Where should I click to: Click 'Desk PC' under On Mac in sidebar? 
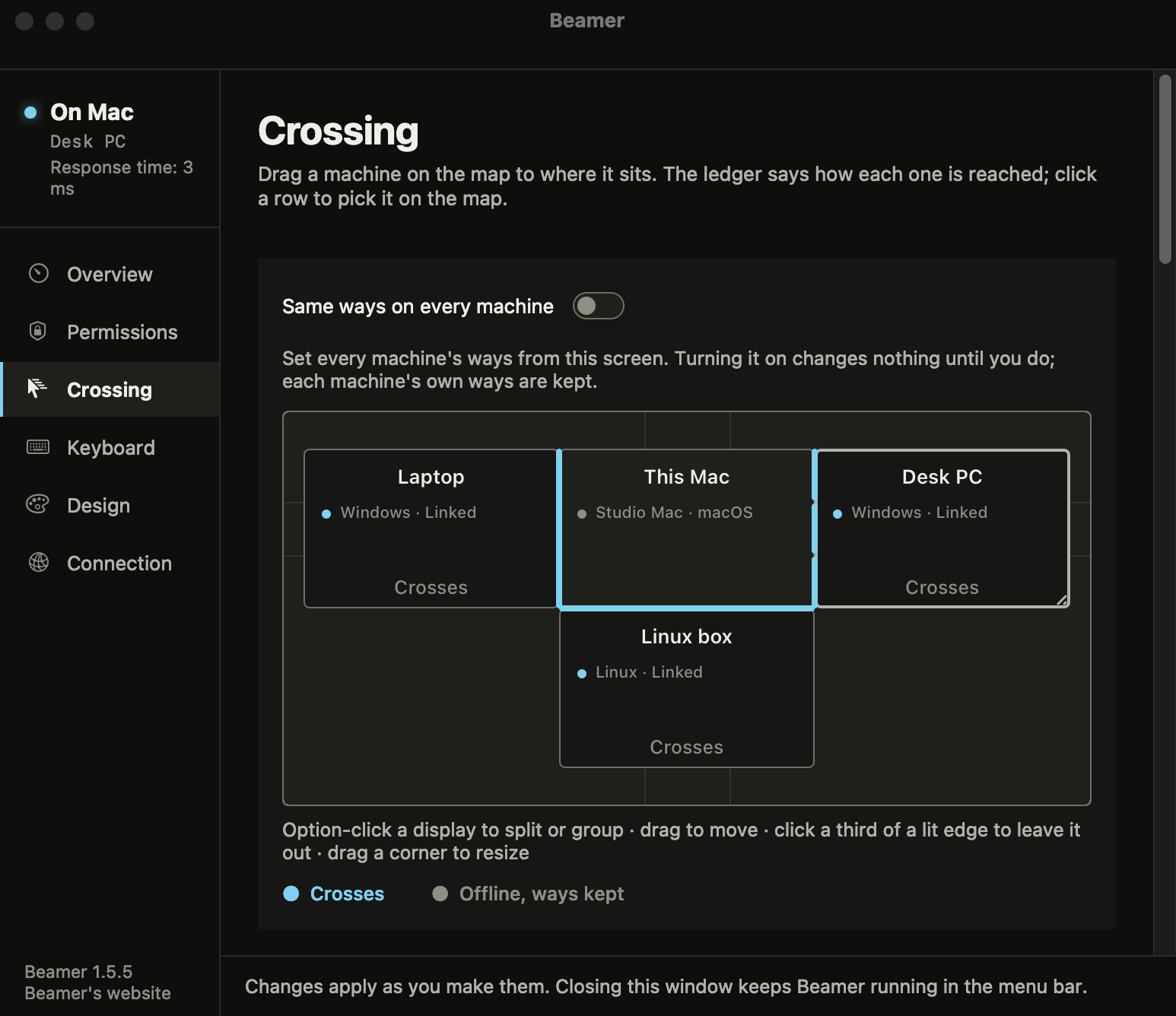tap(88, 141)
